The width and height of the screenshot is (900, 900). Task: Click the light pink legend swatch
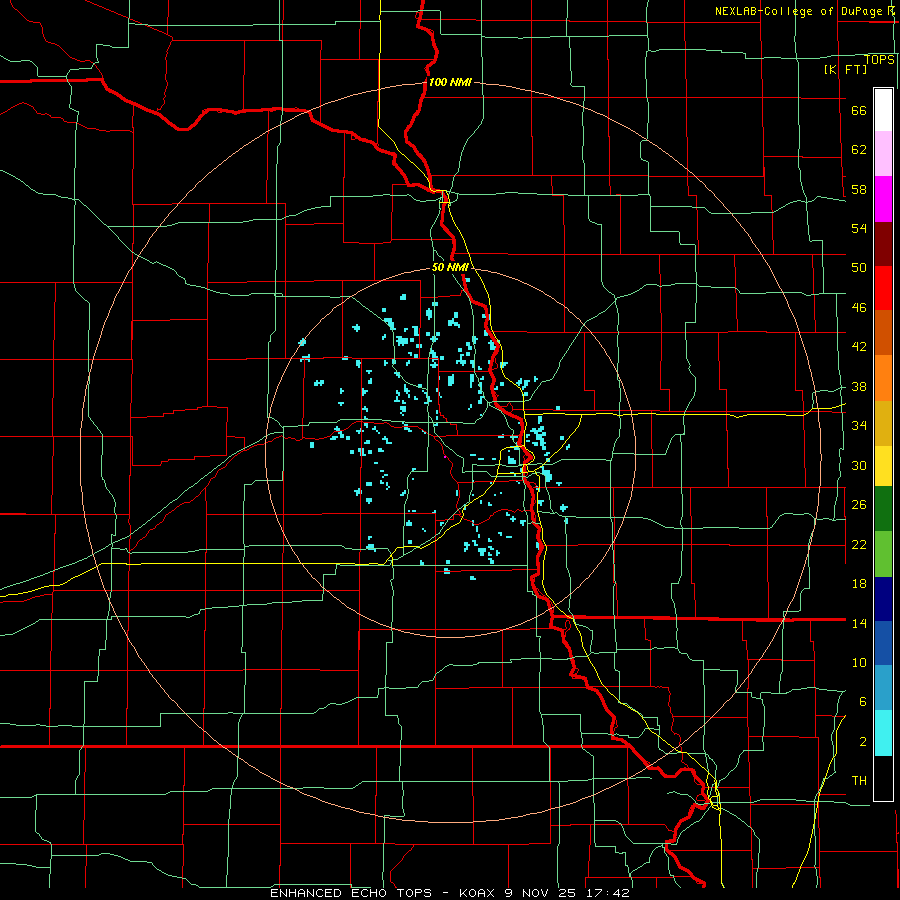(883, 154)
